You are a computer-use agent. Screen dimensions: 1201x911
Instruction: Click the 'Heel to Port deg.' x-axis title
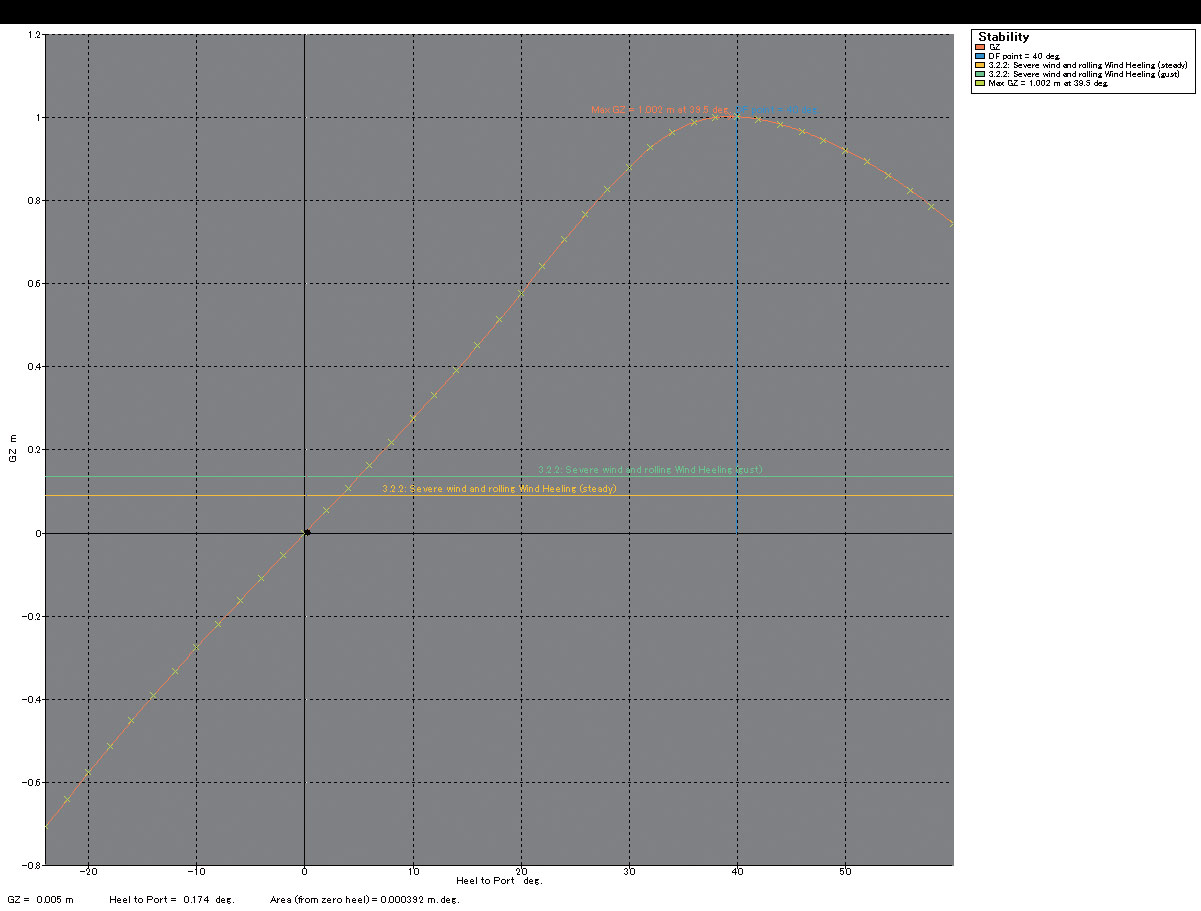coord(499,880)
